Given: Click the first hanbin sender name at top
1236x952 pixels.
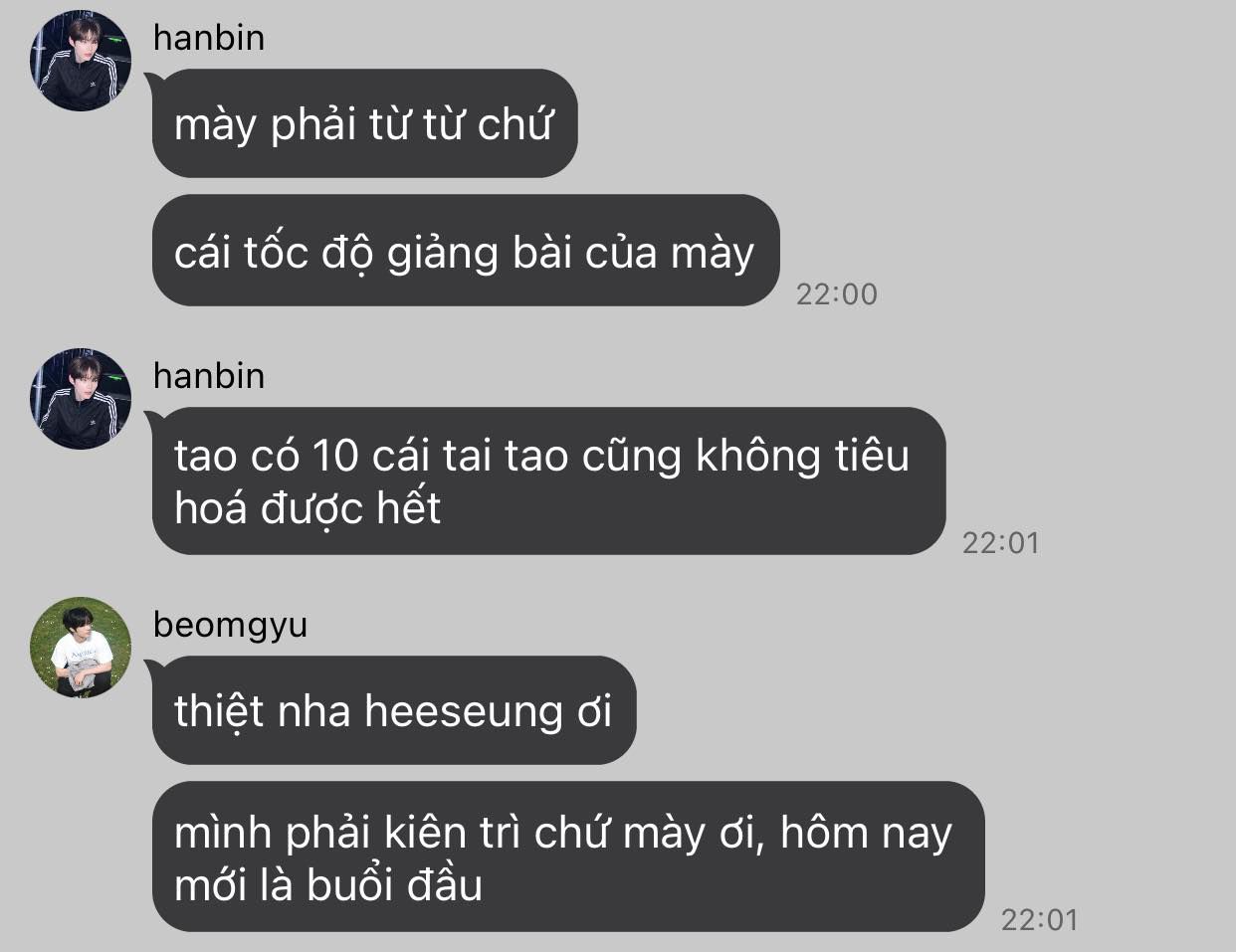Looking at the screenshot, I should click(x=209, y=38).
